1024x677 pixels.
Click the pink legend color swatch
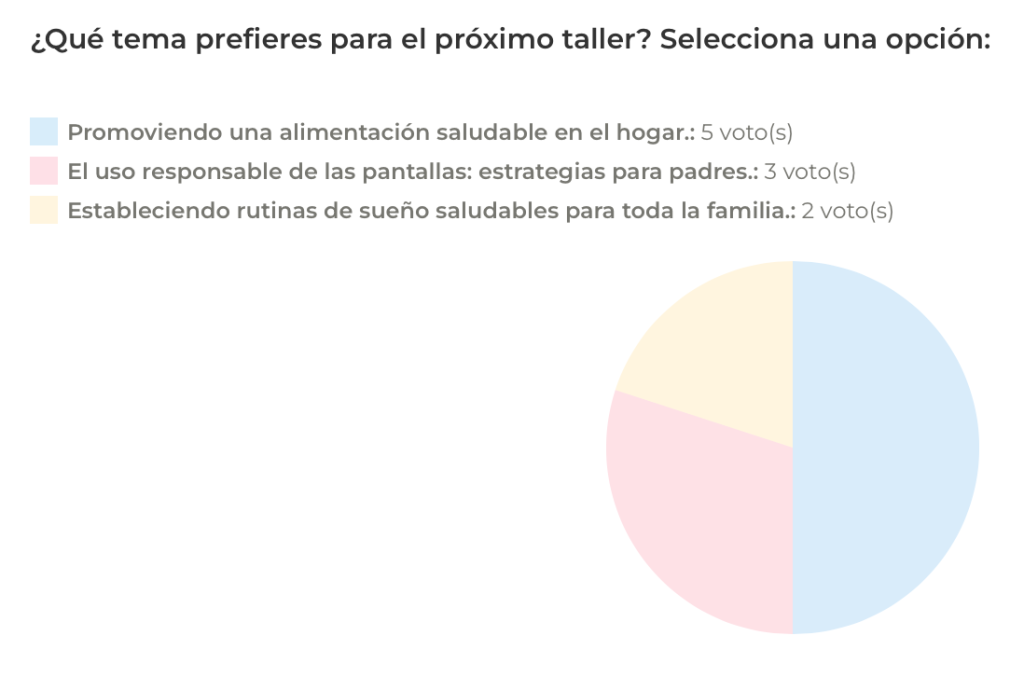[43, 171]
